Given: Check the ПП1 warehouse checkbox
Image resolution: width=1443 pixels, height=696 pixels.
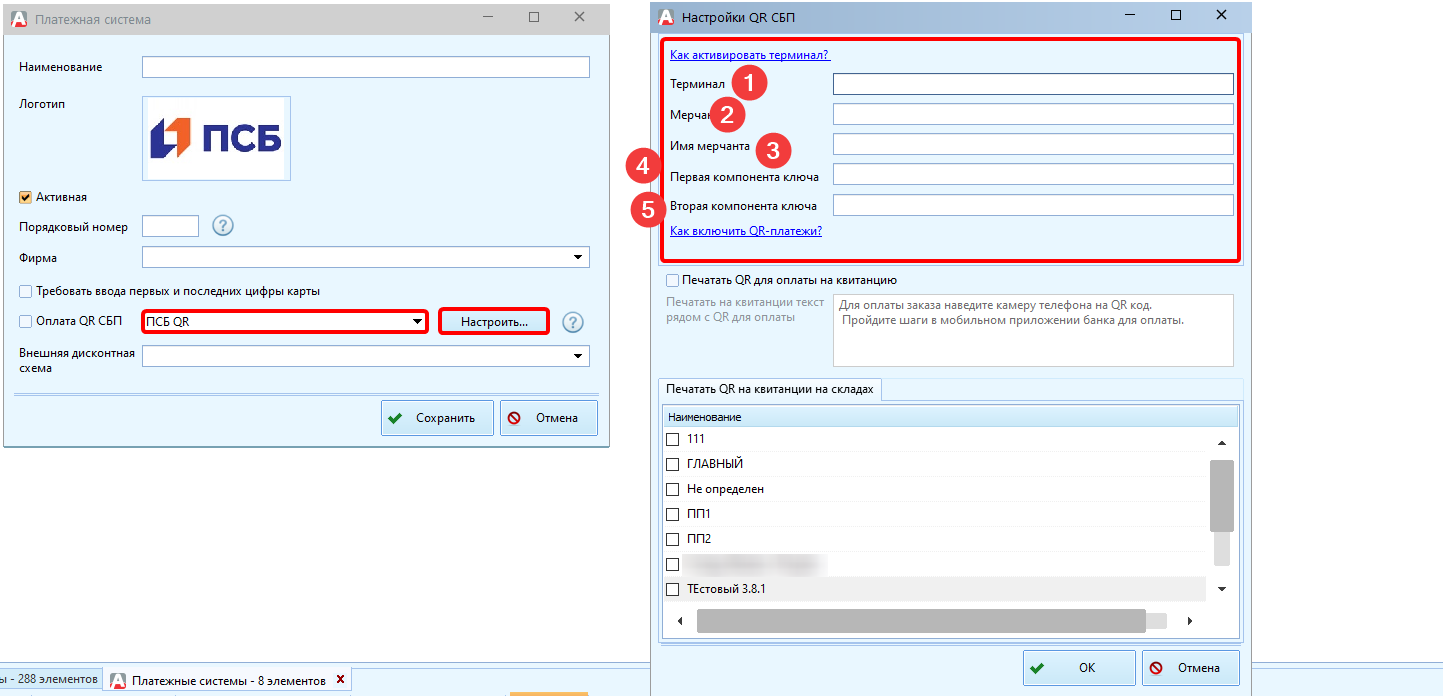Looking at the screenshot, I should coord(672,514).
